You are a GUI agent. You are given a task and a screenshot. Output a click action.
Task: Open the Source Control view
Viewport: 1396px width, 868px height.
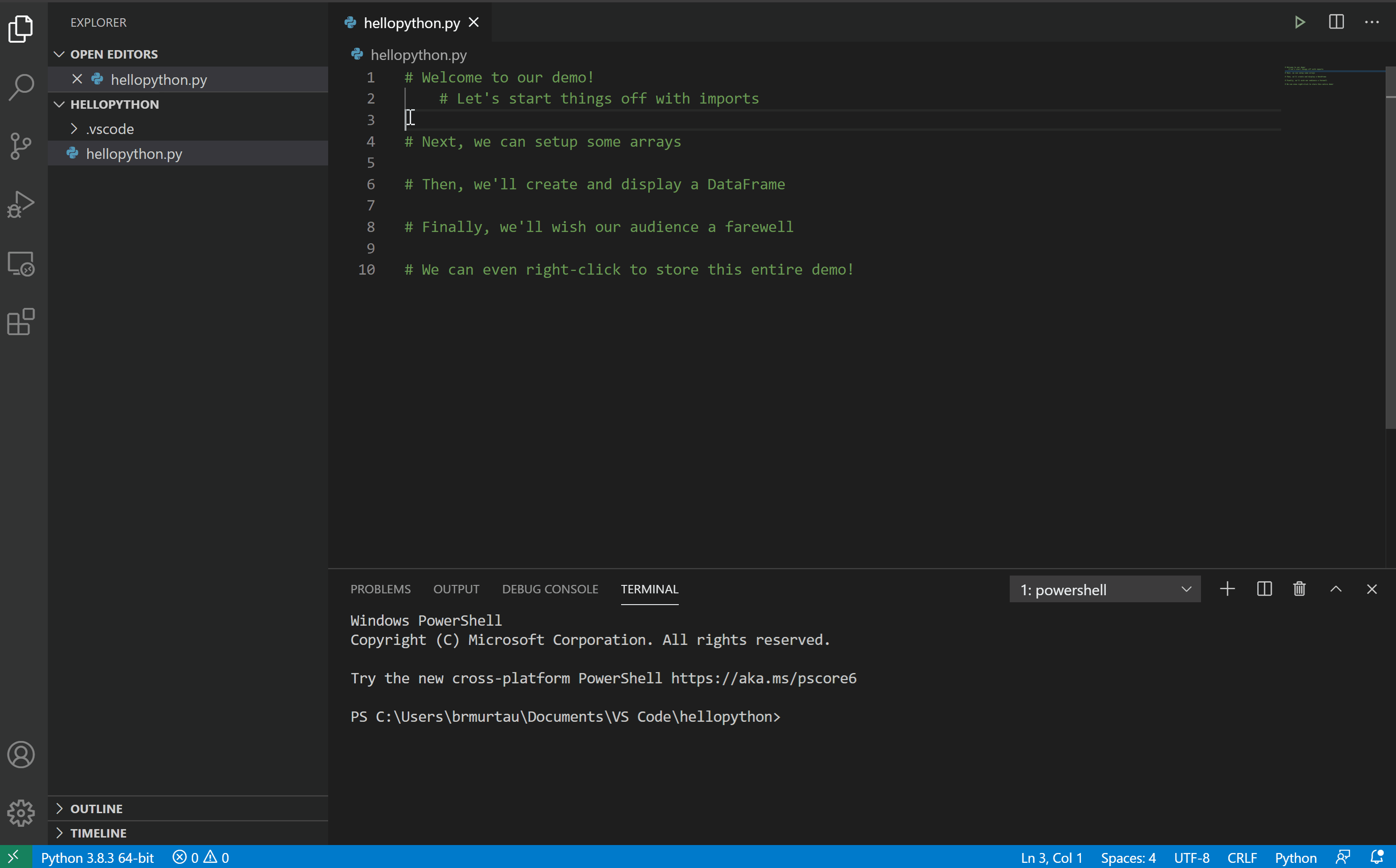pos(21,146)
